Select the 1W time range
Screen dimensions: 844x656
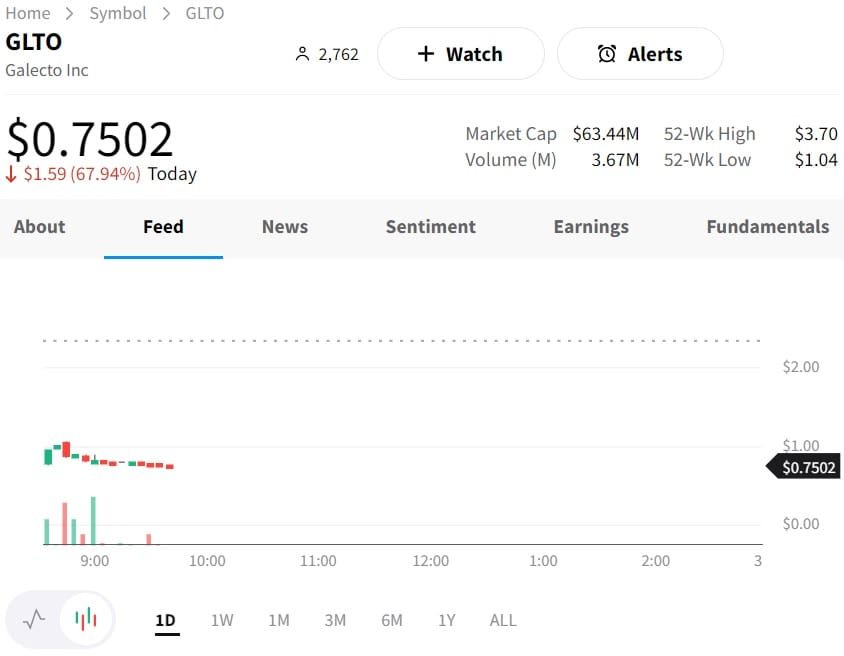222,620
